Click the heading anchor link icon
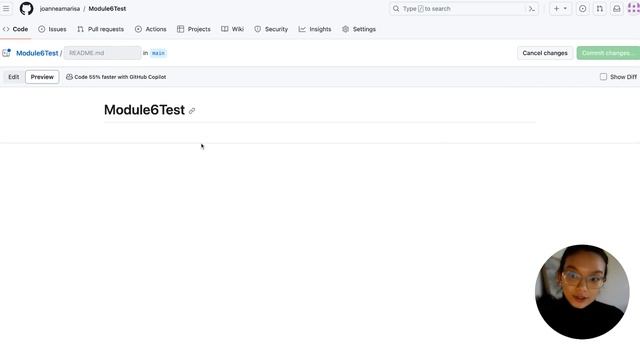The height and width of the screenshot is (360, 640). point(192,111)
